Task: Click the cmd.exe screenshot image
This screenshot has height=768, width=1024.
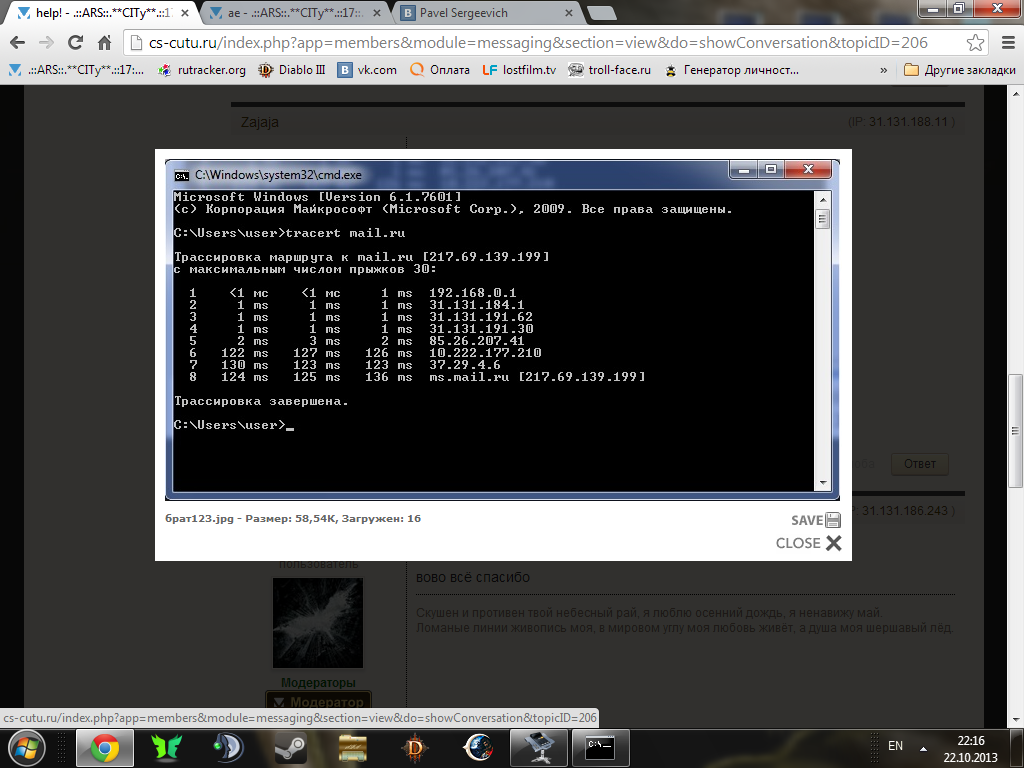Action: (x=502, y=330)
